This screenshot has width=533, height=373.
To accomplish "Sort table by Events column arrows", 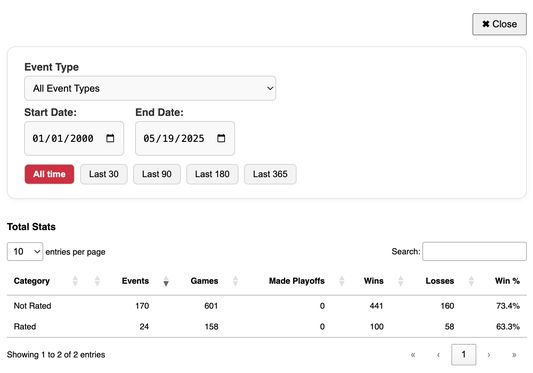I will (166, 281).
